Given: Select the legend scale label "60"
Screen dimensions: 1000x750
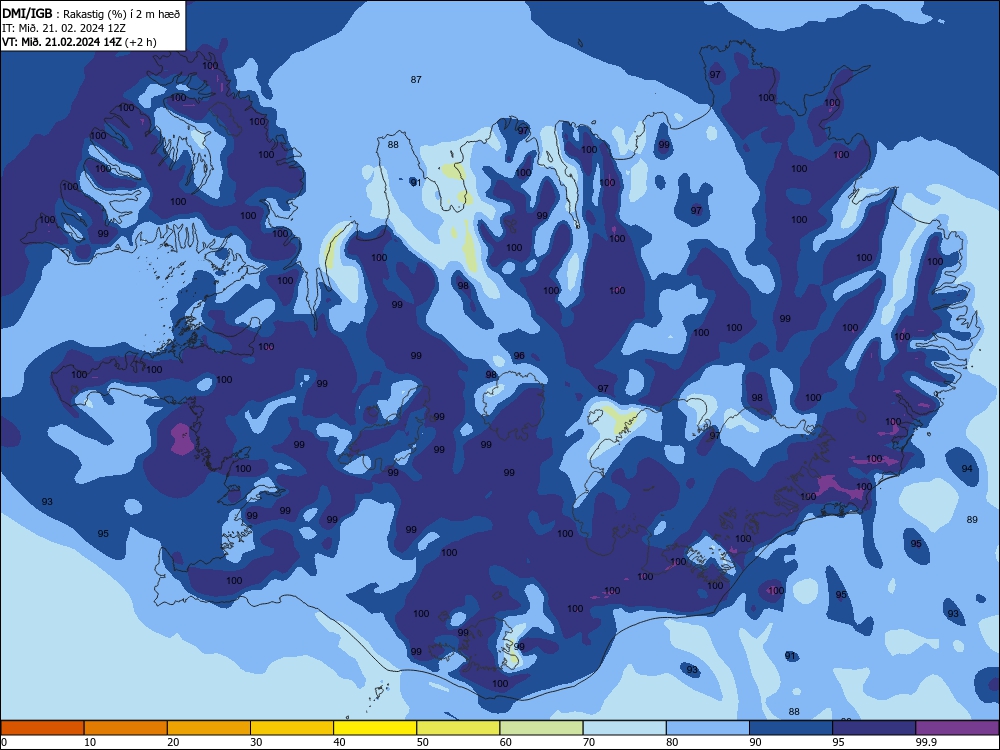Looking at the screenshot, I should 506,742.
